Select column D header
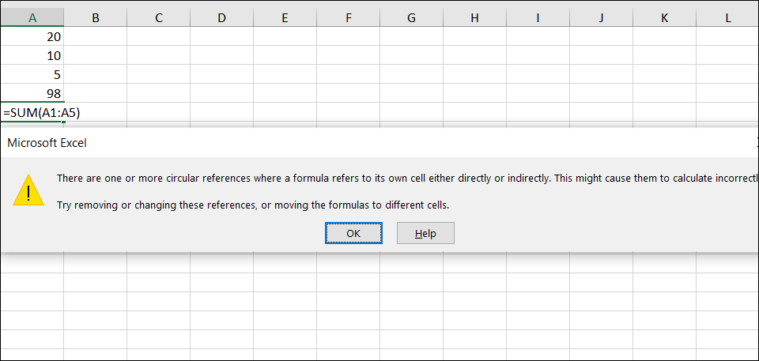Viewport: 759px width, 361px height. pyautogui.click(x=222, y=18)
